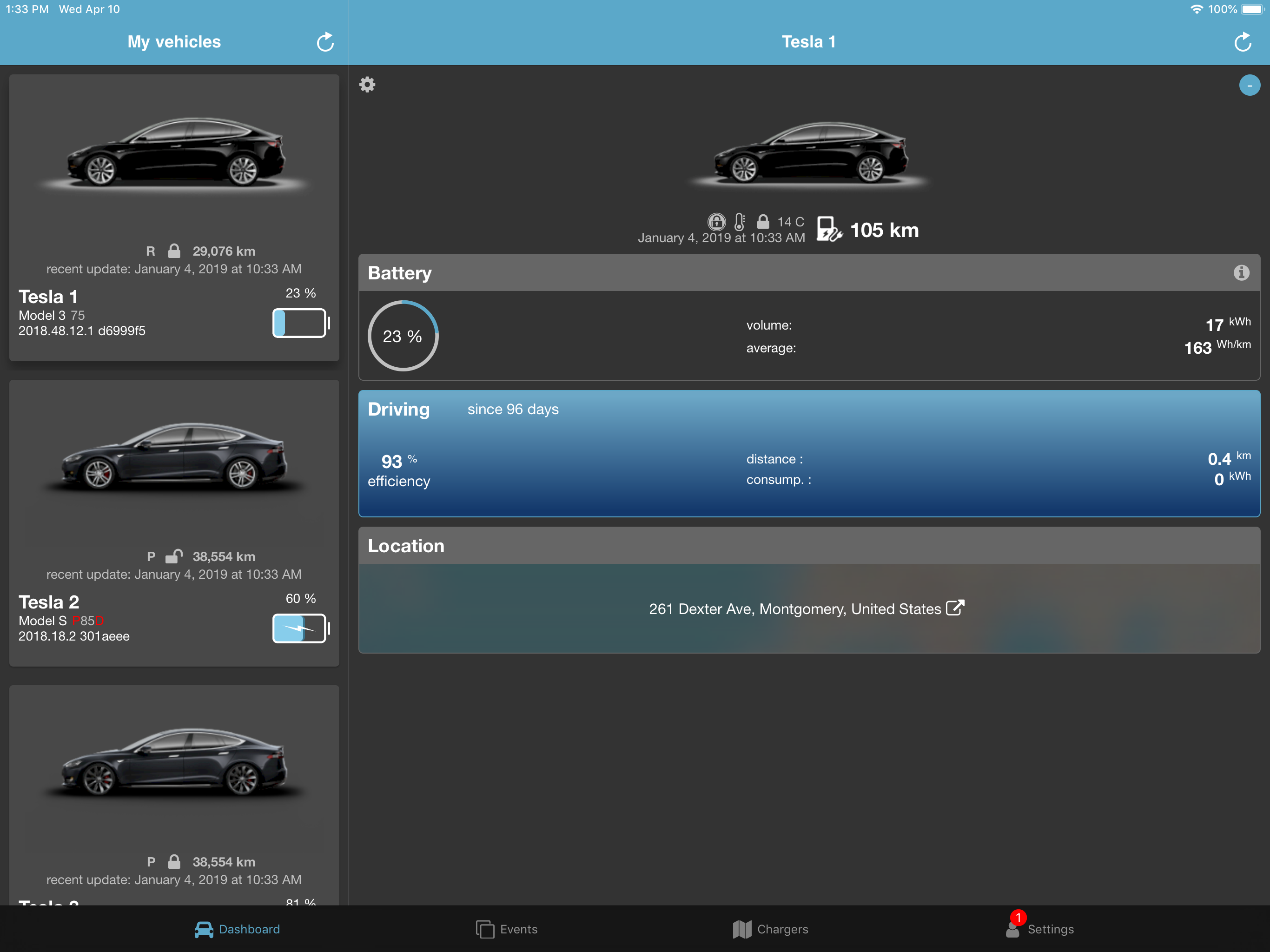Tap the climate thermometer icon
Image resolution: width=1270 pixels, height=952 pixels.
click(x=740, y=222)
